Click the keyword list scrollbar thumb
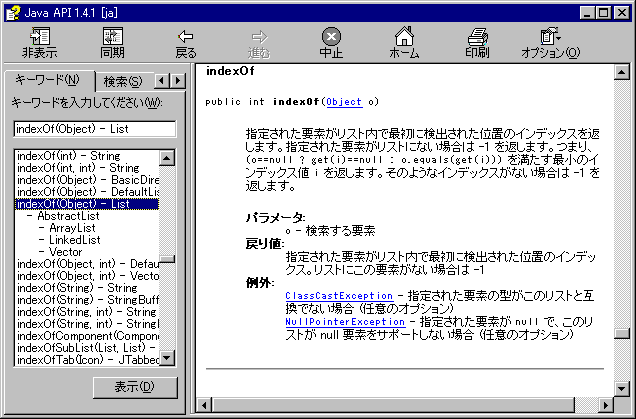This screenshot has height=419, width=636. (167, 260)
